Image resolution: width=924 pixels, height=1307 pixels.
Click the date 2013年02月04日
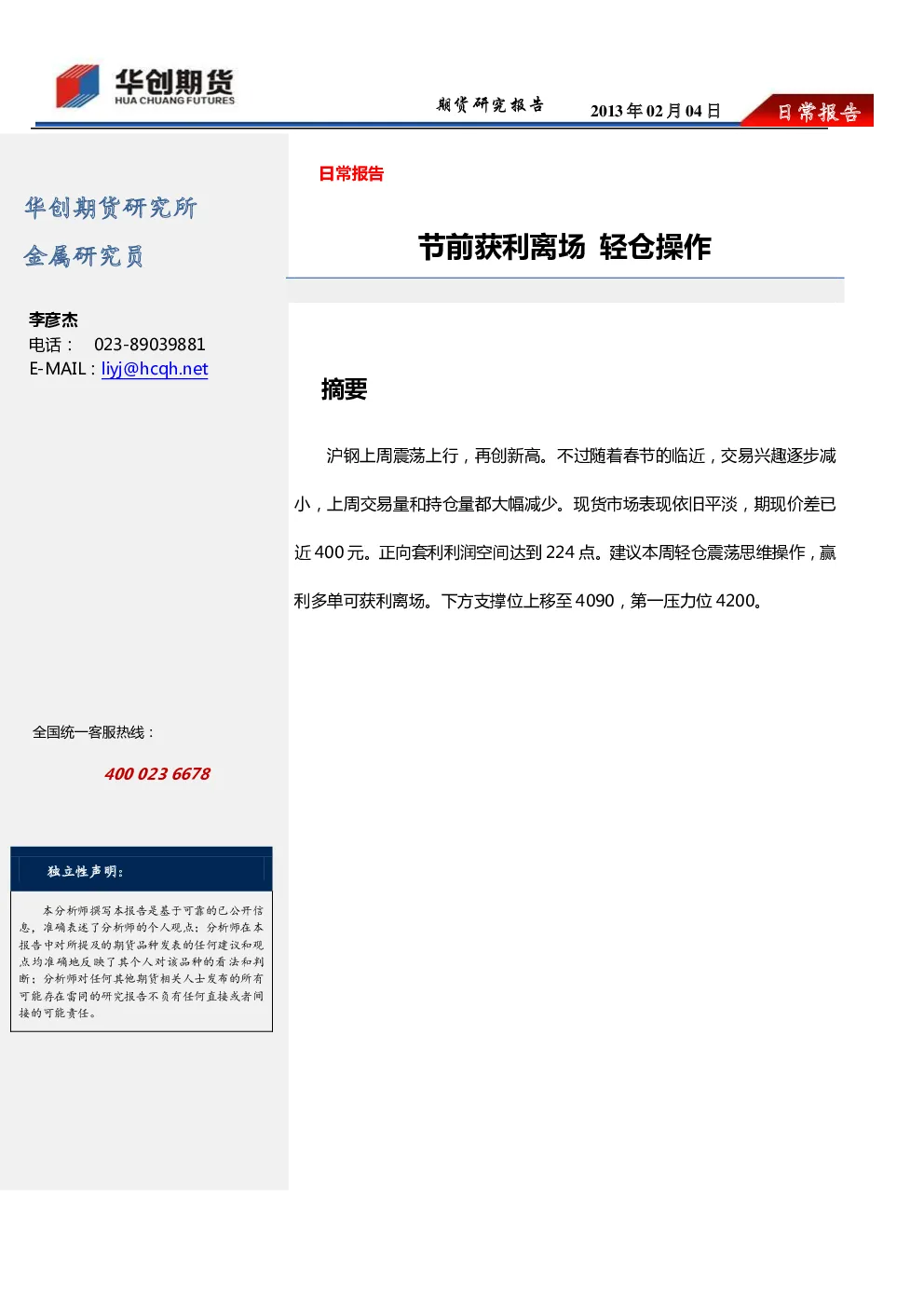point(656,111)
